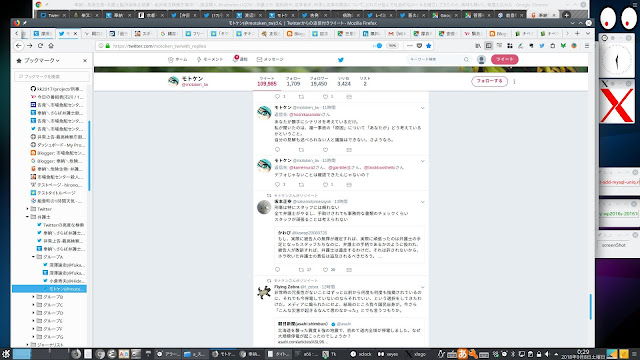Open the Firefox hamburger menu
This screenshot has width=640, height=360.
coord(587,46)
